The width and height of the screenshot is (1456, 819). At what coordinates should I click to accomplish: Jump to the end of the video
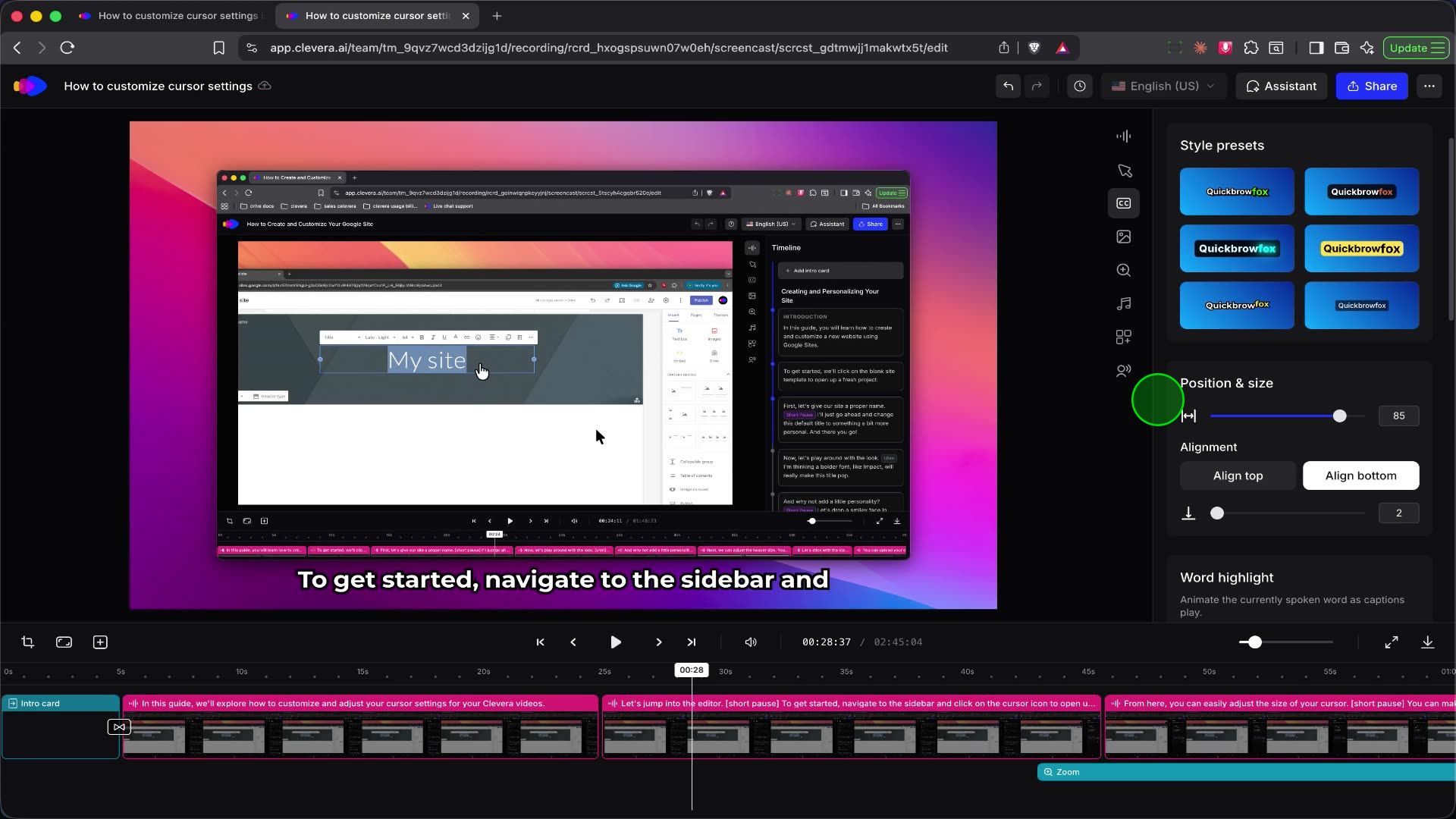[692, 642]
